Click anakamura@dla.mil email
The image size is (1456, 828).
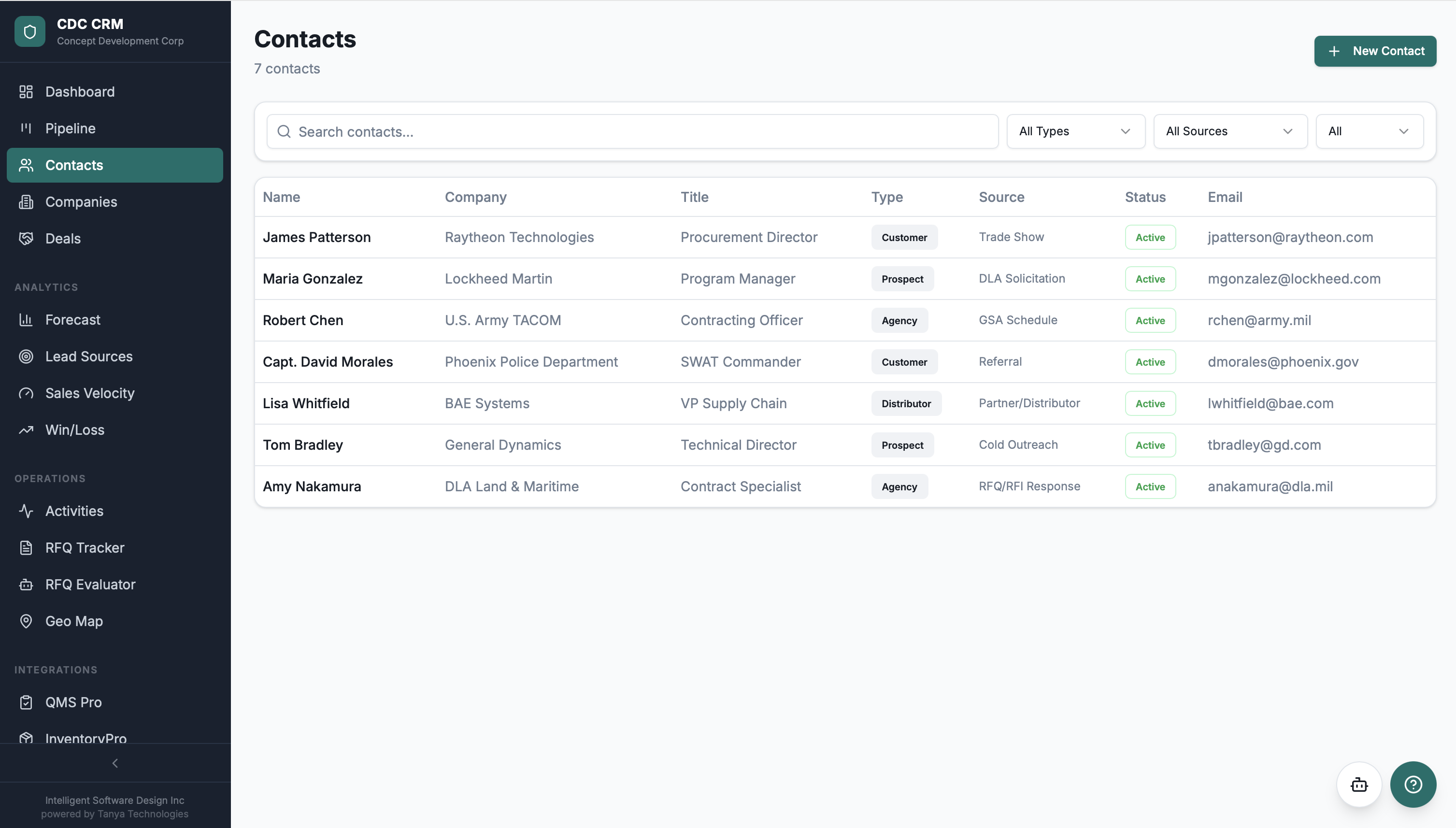click(x=1270, y=486)
